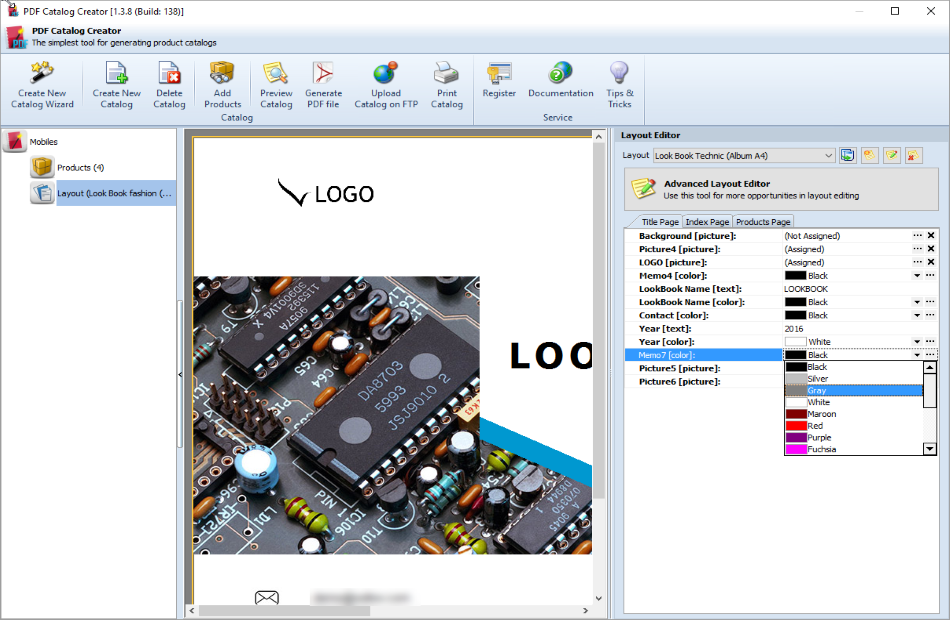The height and width of the screenshot is (620, 950).
Task: Open custom color ellipsis for Contact [color]
Action: tap(931, 315)
